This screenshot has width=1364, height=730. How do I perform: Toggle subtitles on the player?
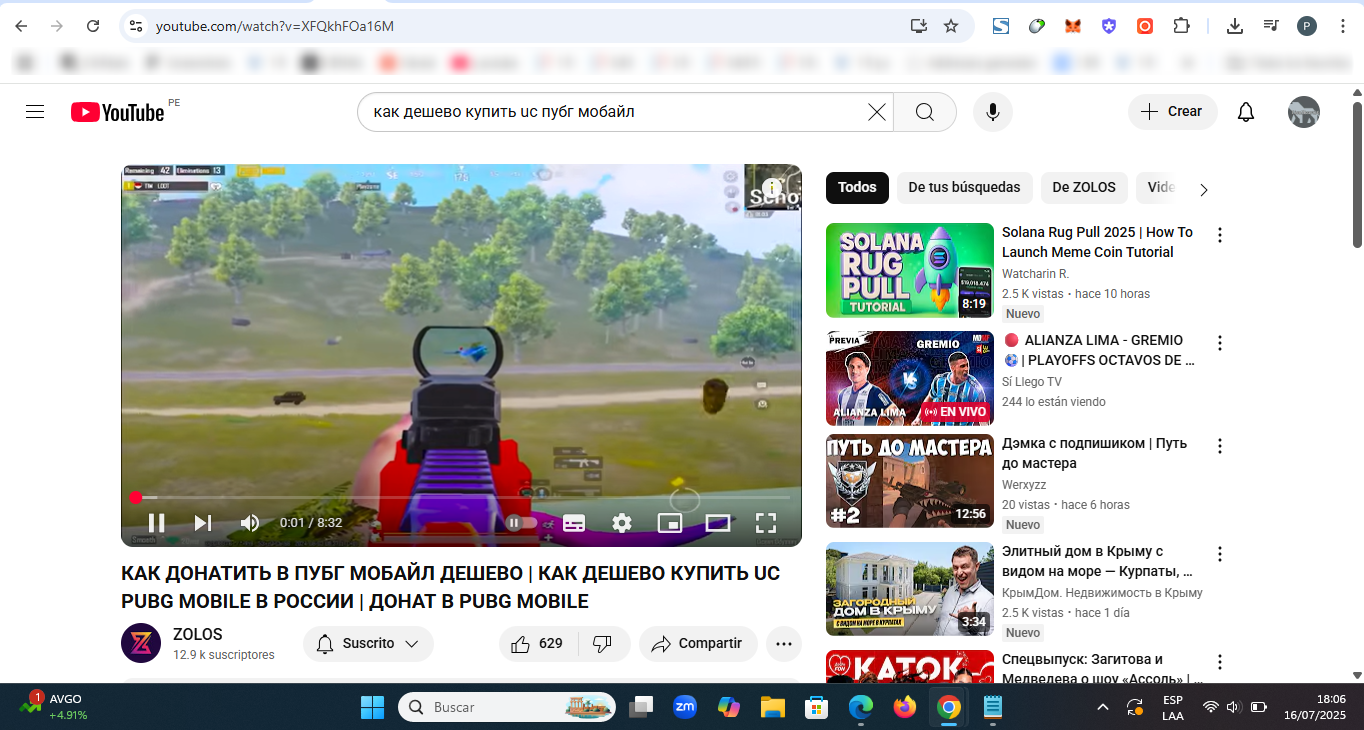574,523
